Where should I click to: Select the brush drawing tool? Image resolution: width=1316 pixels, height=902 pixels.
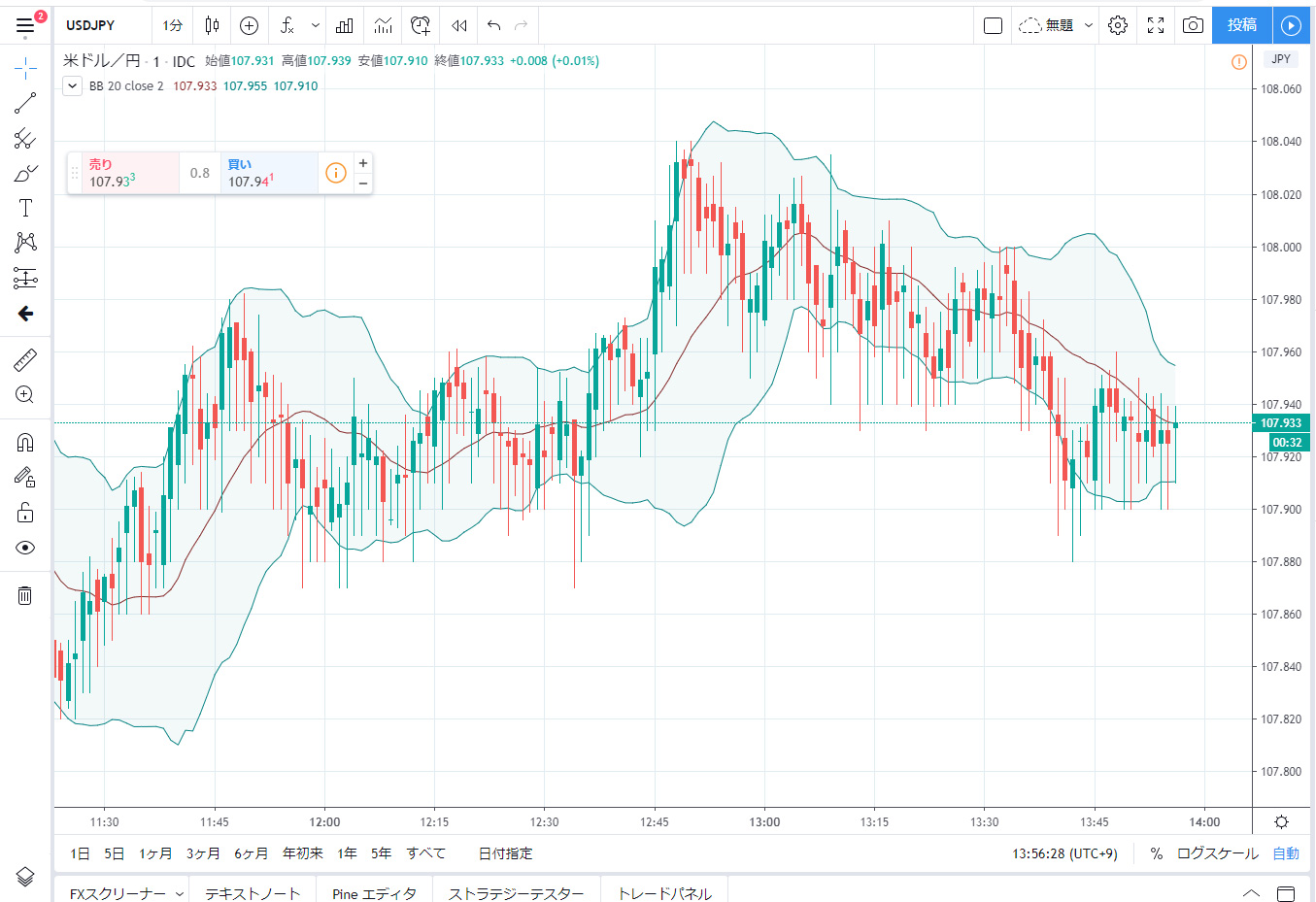coord(25,174)
